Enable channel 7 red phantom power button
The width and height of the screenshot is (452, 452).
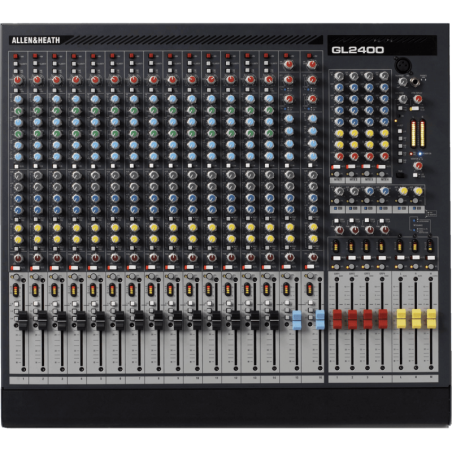131,56
